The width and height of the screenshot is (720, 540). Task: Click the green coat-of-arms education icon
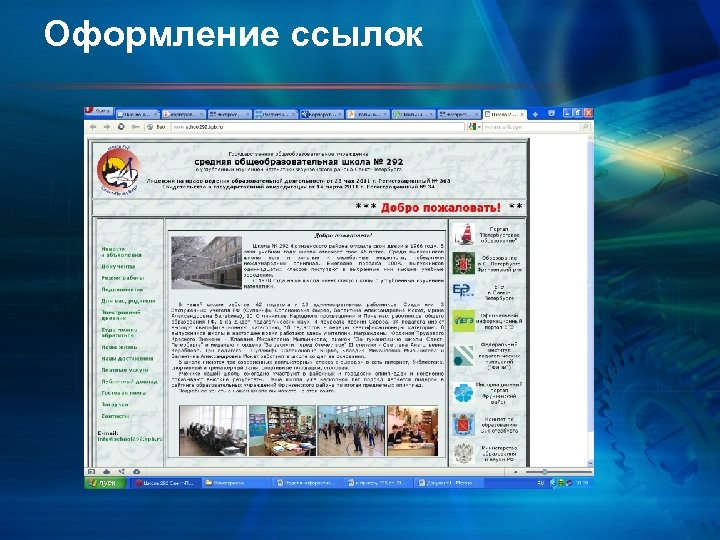(463, 263)
